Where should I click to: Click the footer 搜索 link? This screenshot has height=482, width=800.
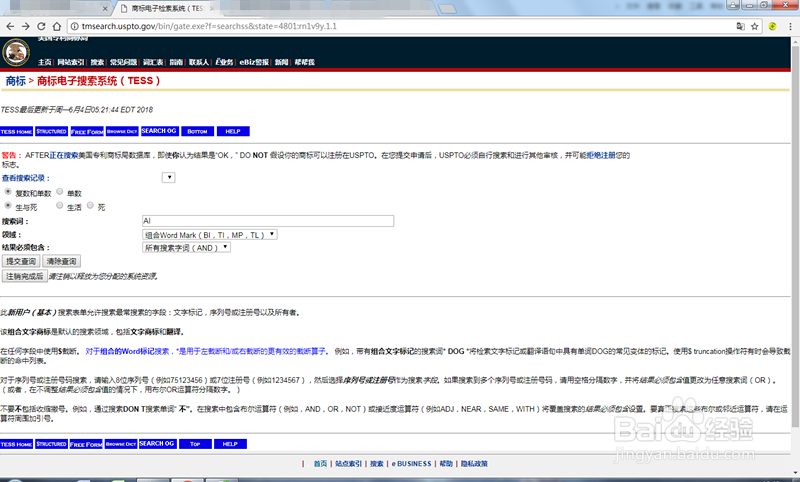377,464
